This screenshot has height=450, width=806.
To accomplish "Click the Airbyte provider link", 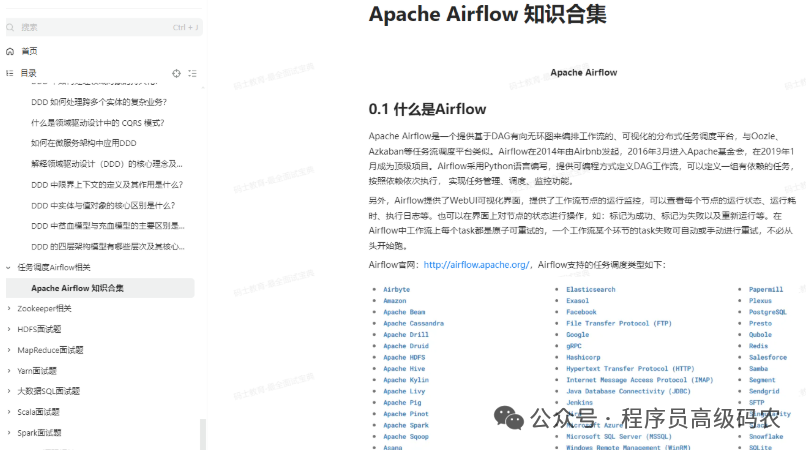I will (x=396, y=290).
